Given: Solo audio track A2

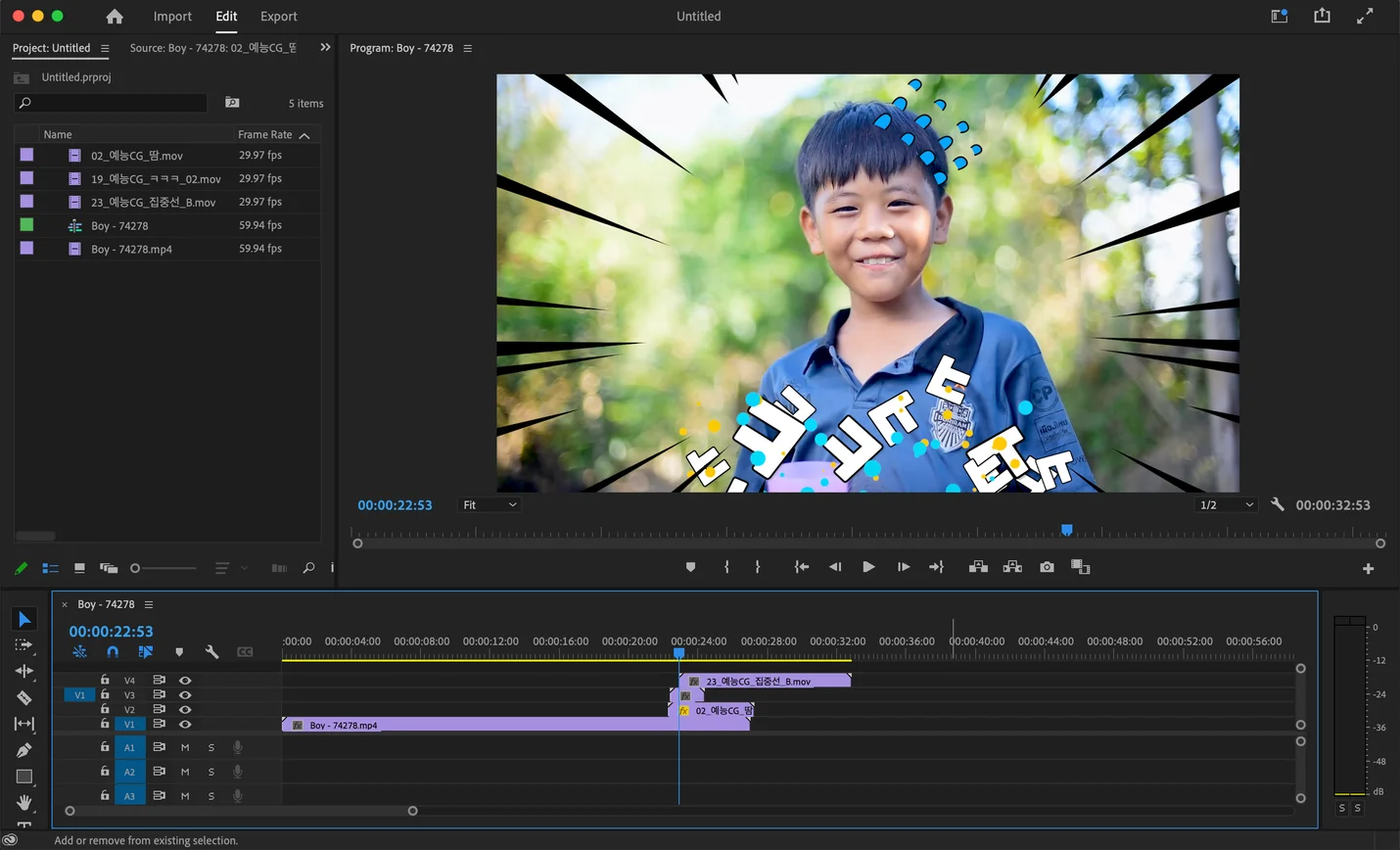Looking at the screenshot, I should pos(211,772).
